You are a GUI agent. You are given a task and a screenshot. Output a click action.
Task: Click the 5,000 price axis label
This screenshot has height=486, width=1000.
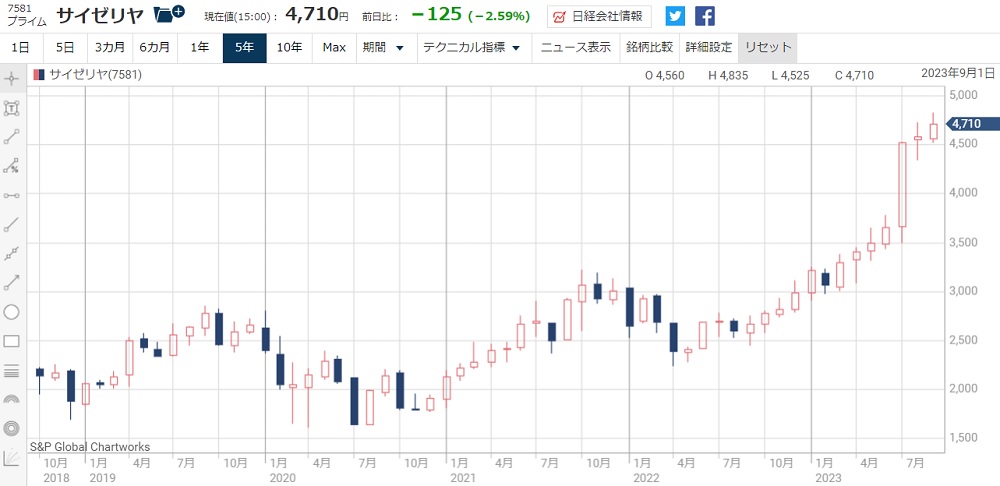(964, 95)
